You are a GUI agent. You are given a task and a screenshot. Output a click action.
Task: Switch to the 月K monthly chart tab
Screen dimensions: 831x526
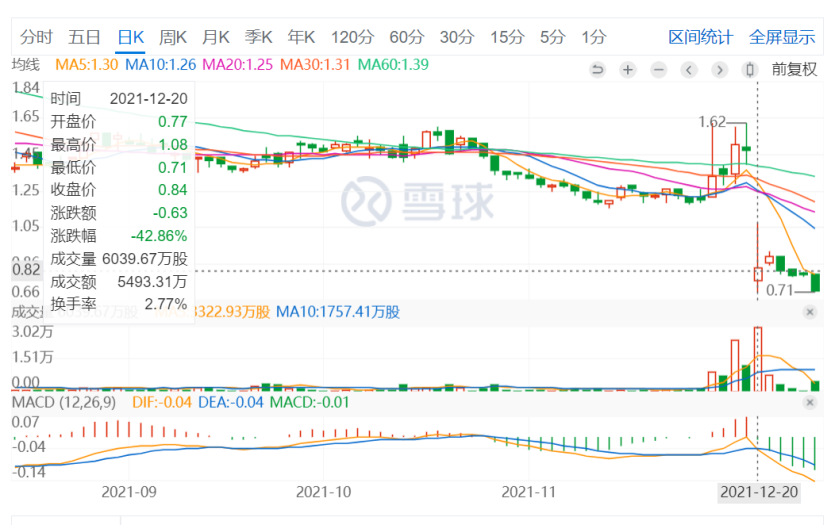[216, 37]
